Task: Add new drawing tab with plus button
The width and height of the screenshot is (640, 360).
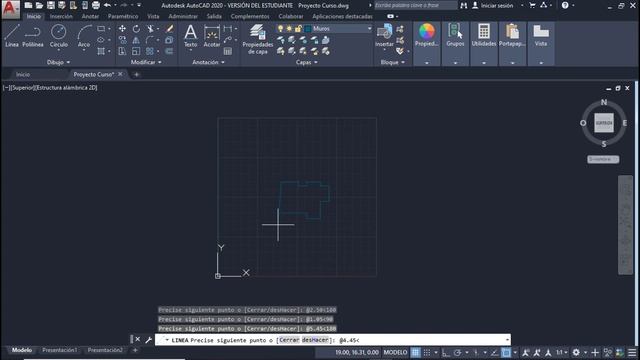Action: (x=136, y=74)
